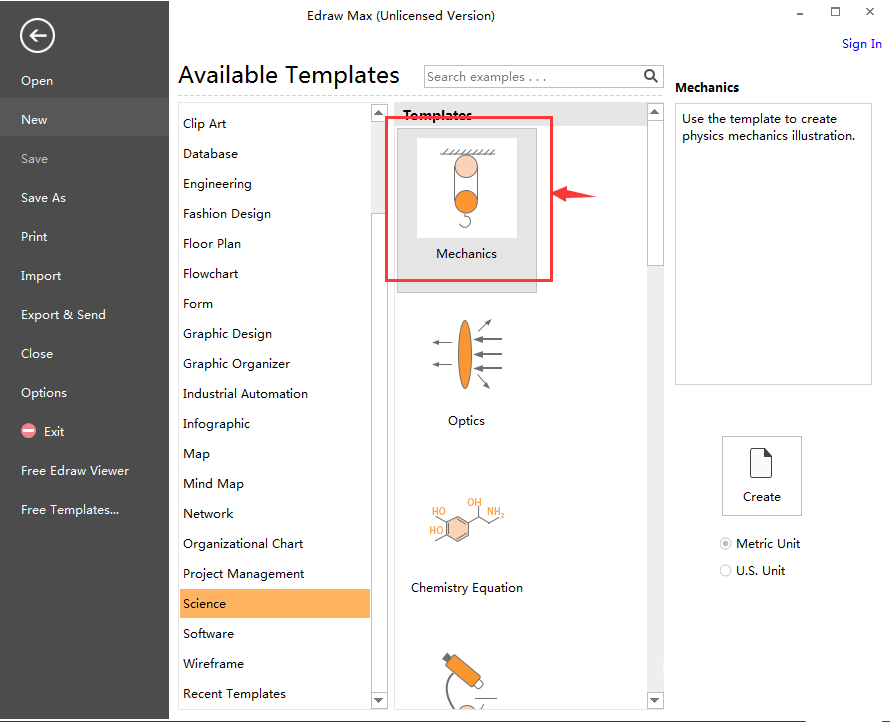Click the red Exit icon
Viewport: 890px width, 722px height.
pos(28,432)
